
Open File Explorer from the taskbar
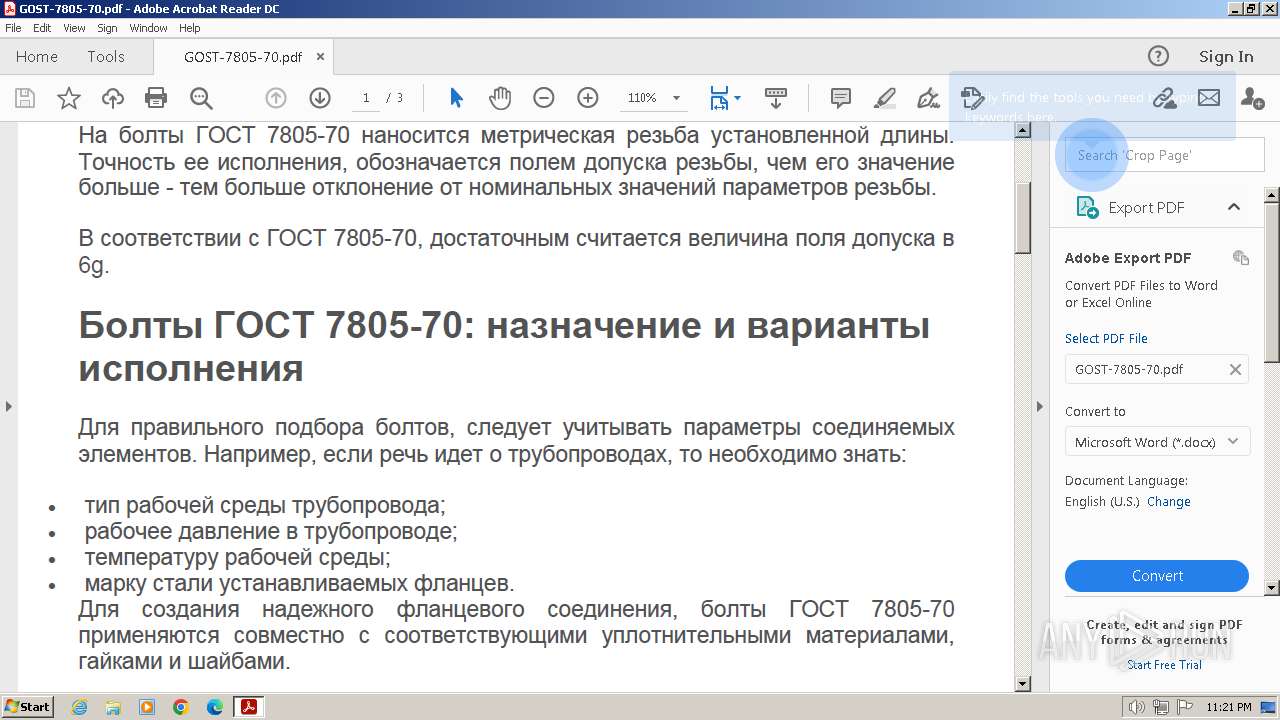pyautogui.click(x=113, y=707)
